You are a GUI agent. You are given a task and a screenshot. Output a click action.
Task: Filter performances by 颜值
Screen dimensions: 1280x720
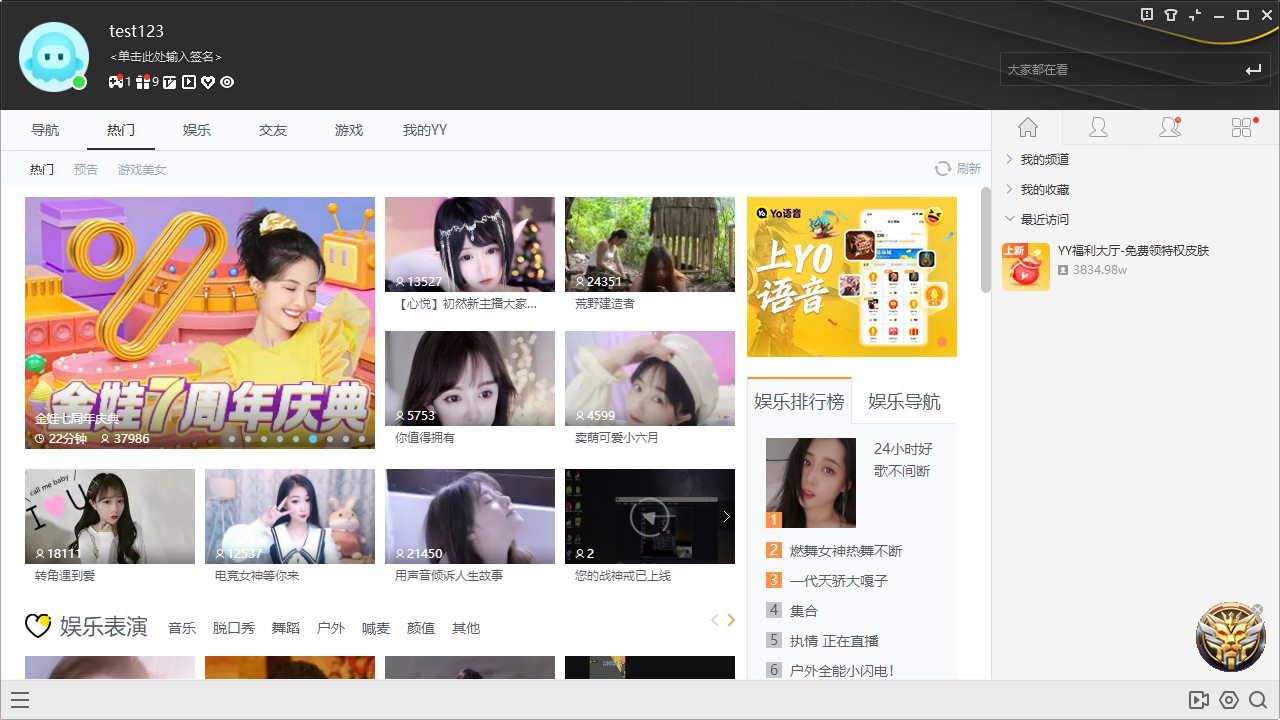click(x=421, y=628)
